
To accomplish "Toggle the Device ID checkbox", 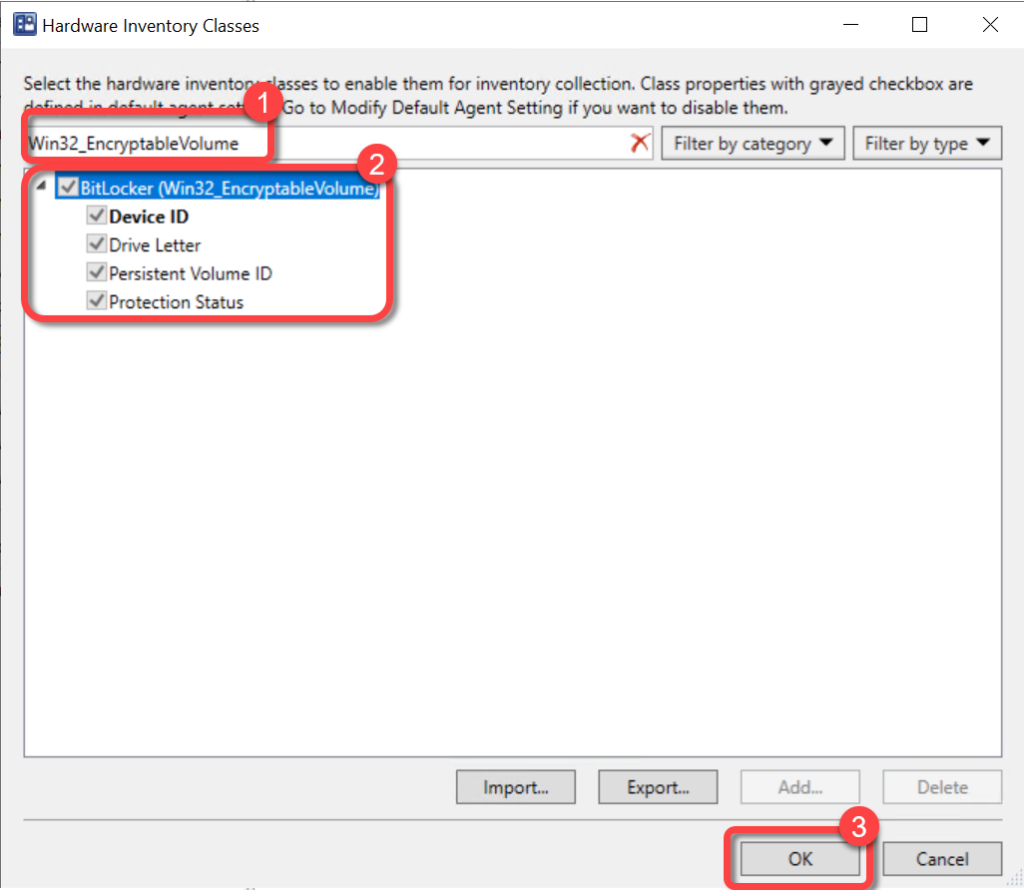I will tap(97, 216).
